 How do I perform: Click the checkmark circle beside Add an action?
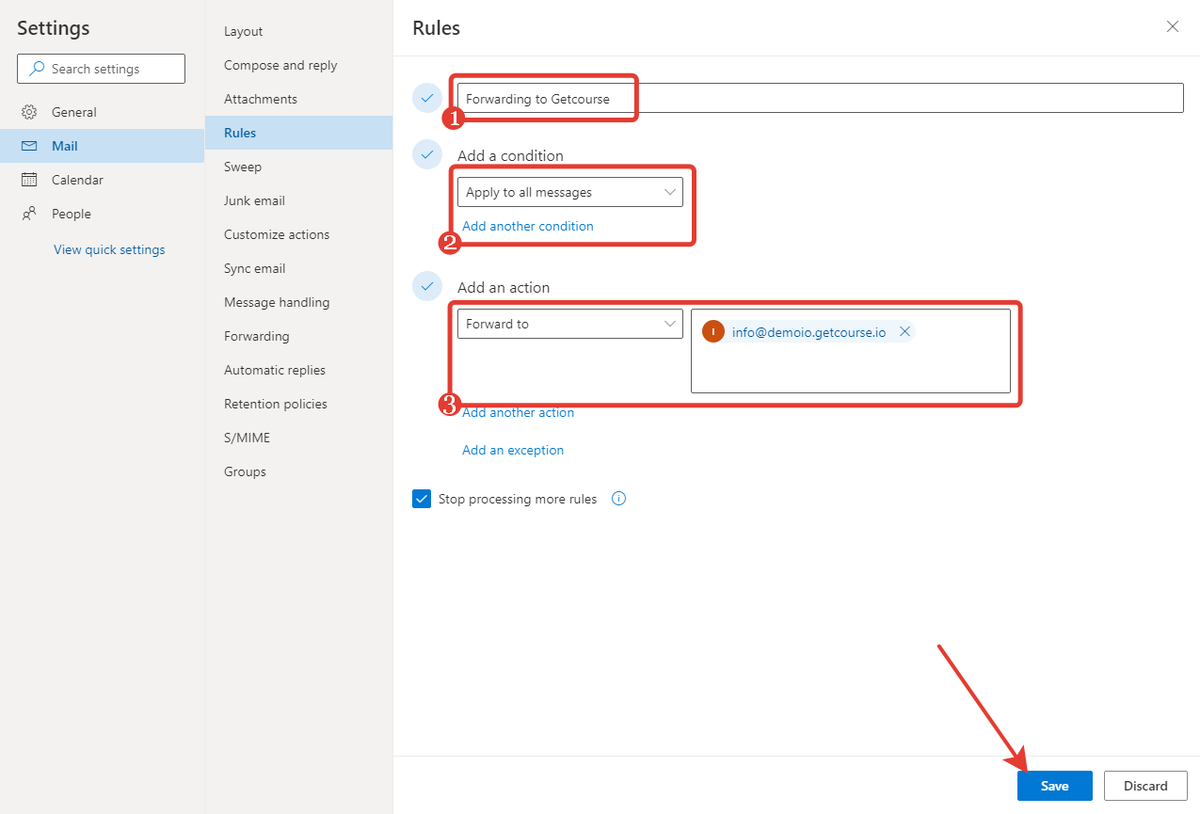click(427, 287)
